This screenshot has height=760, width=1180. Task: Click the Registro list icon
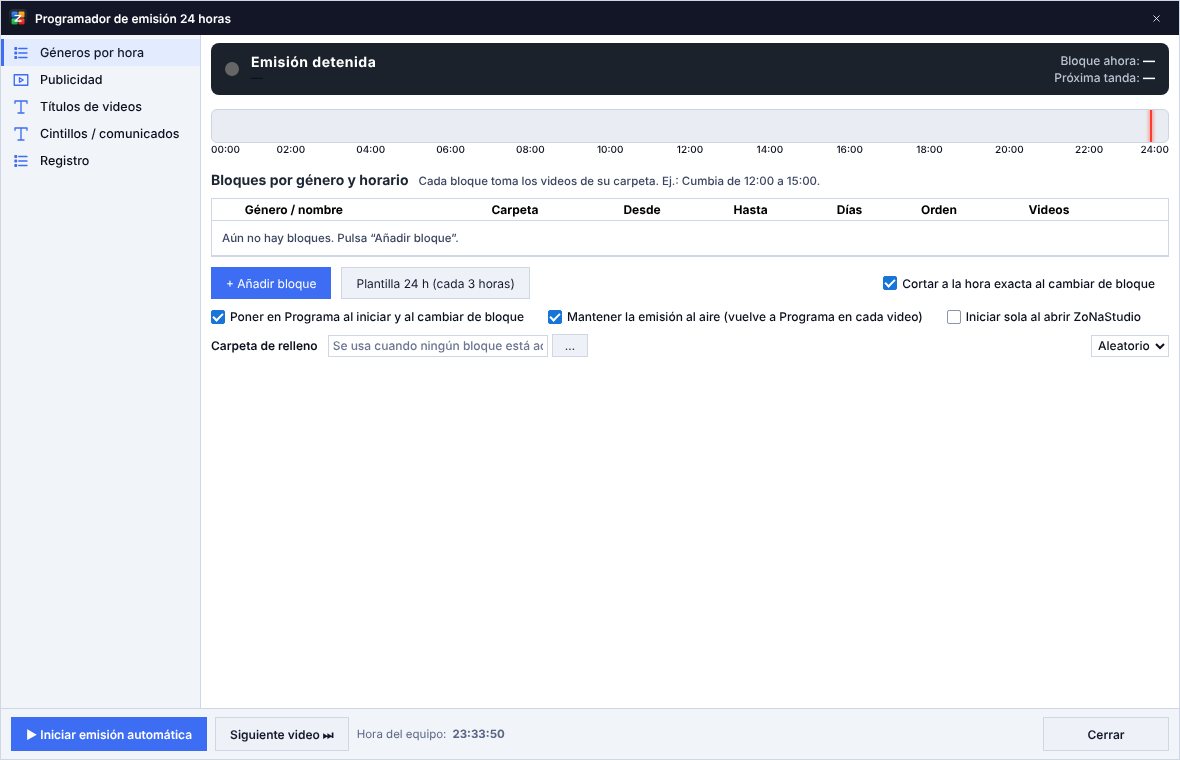click(21, 161)
